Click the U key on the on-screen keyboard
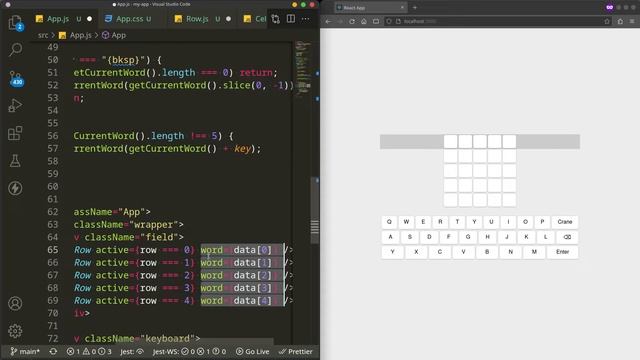The image size is (640, 360). pos(491,222)
